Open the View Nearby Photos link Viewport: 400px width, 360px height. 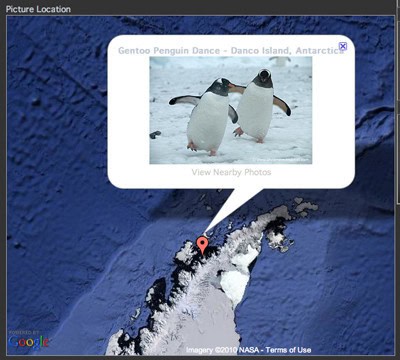point(231,172)
